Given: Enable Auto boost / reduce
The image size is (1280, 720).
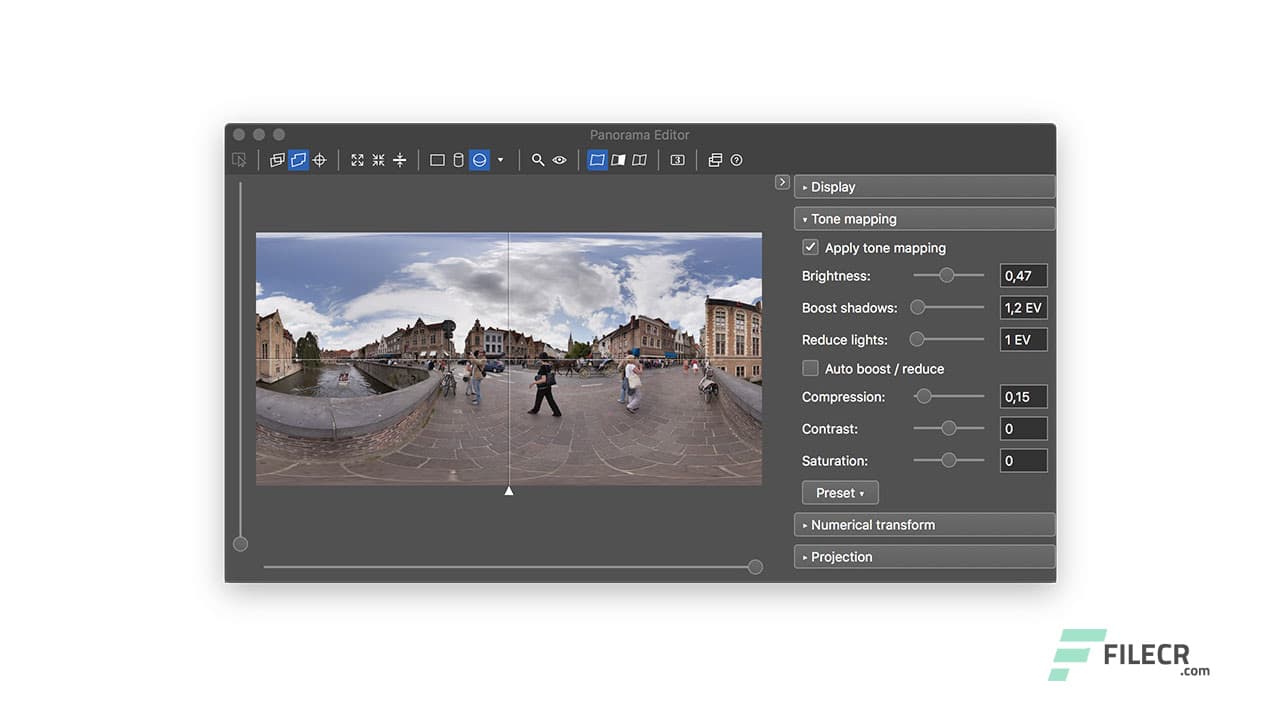Looking at the screenshot, I should [810, 368].
